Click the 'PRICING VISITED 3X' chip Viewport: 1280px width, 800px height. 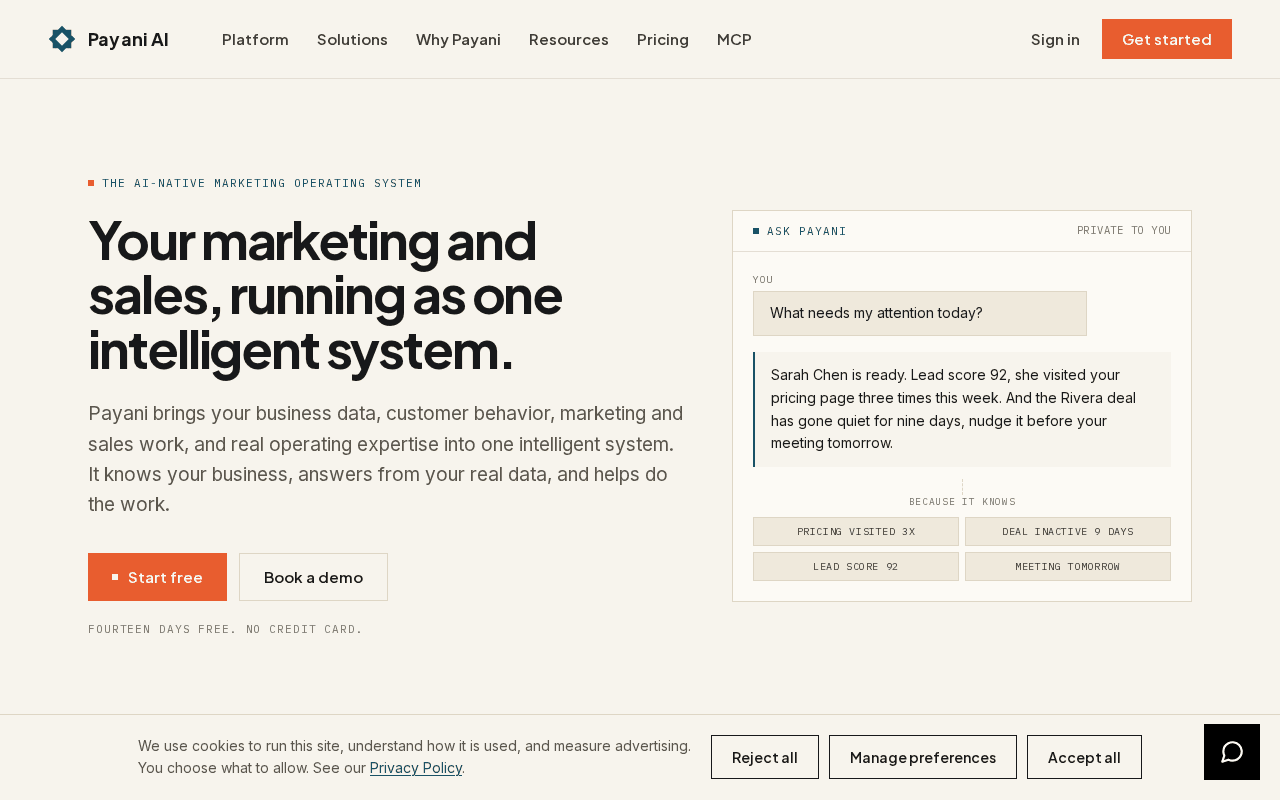(x=856, y=531)
